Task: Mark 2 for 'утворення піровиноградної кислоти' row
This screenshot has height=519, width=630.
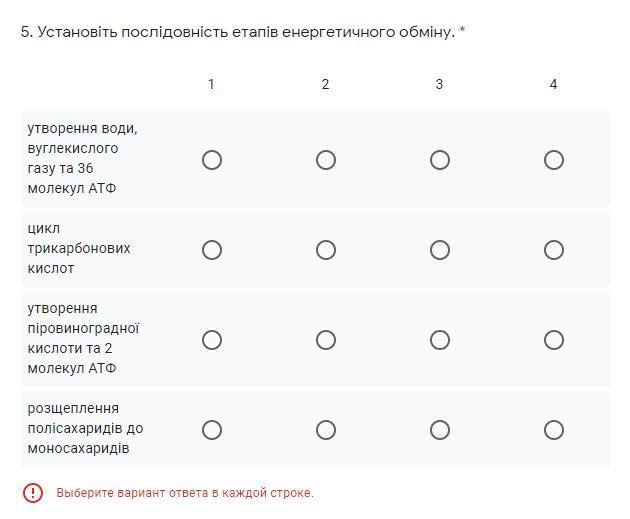Action: tap(326, 340)
